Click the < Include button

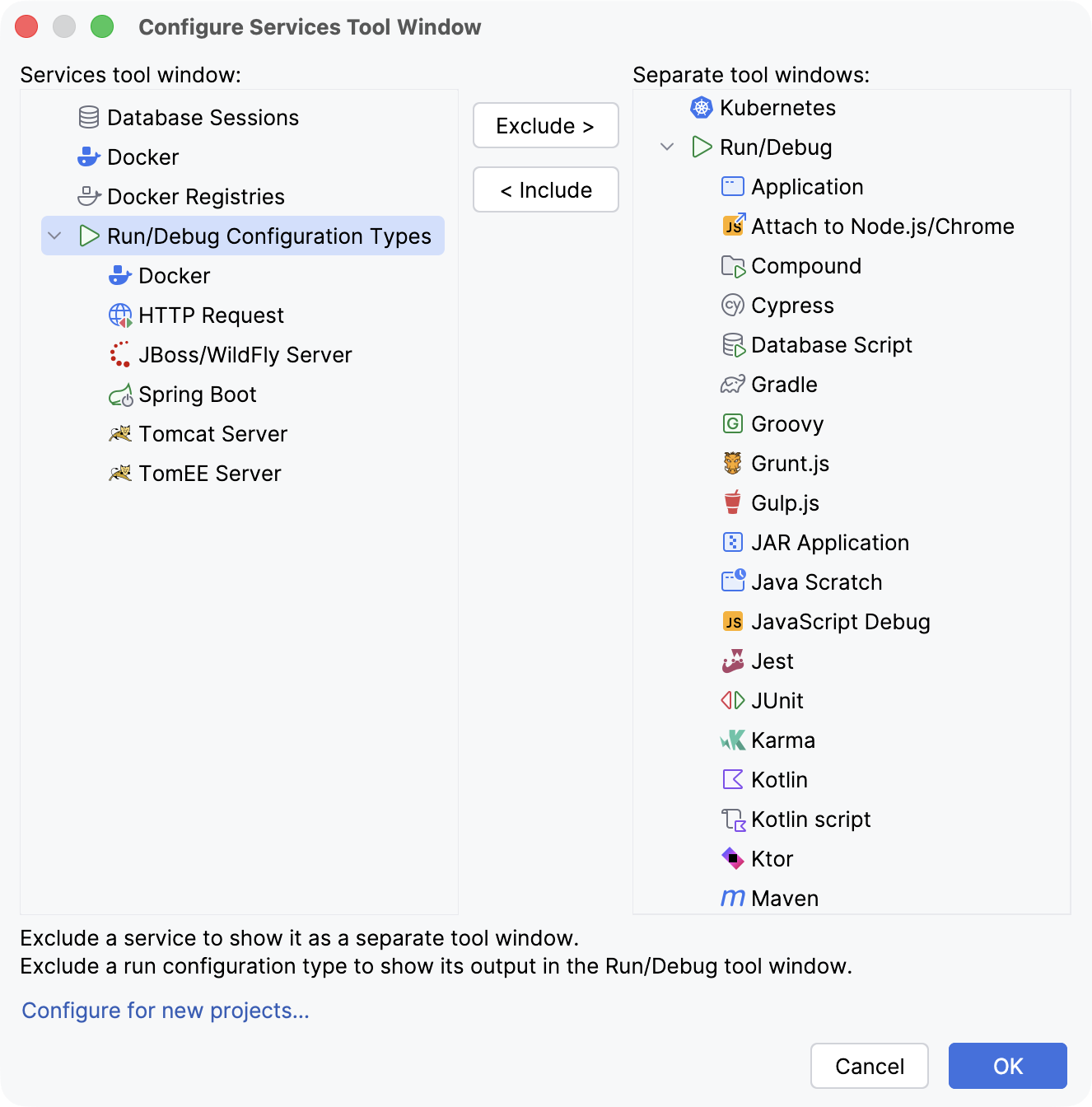[546, 189]
